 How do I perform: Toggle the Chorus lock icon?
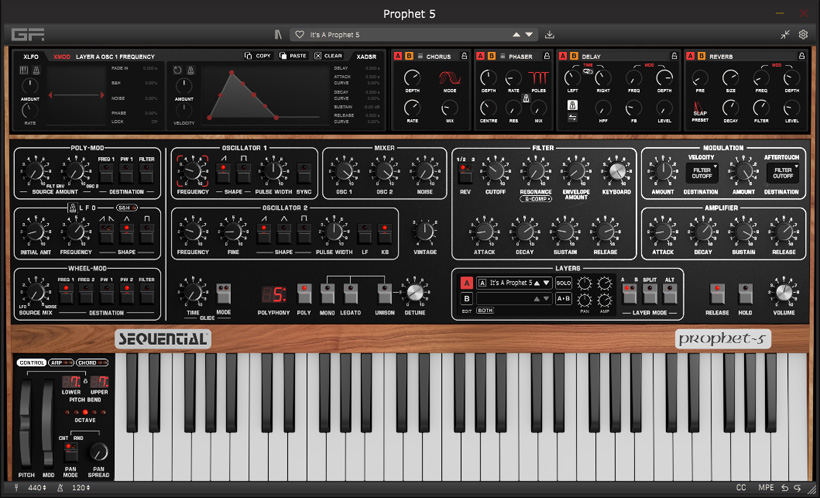(464, 56)
